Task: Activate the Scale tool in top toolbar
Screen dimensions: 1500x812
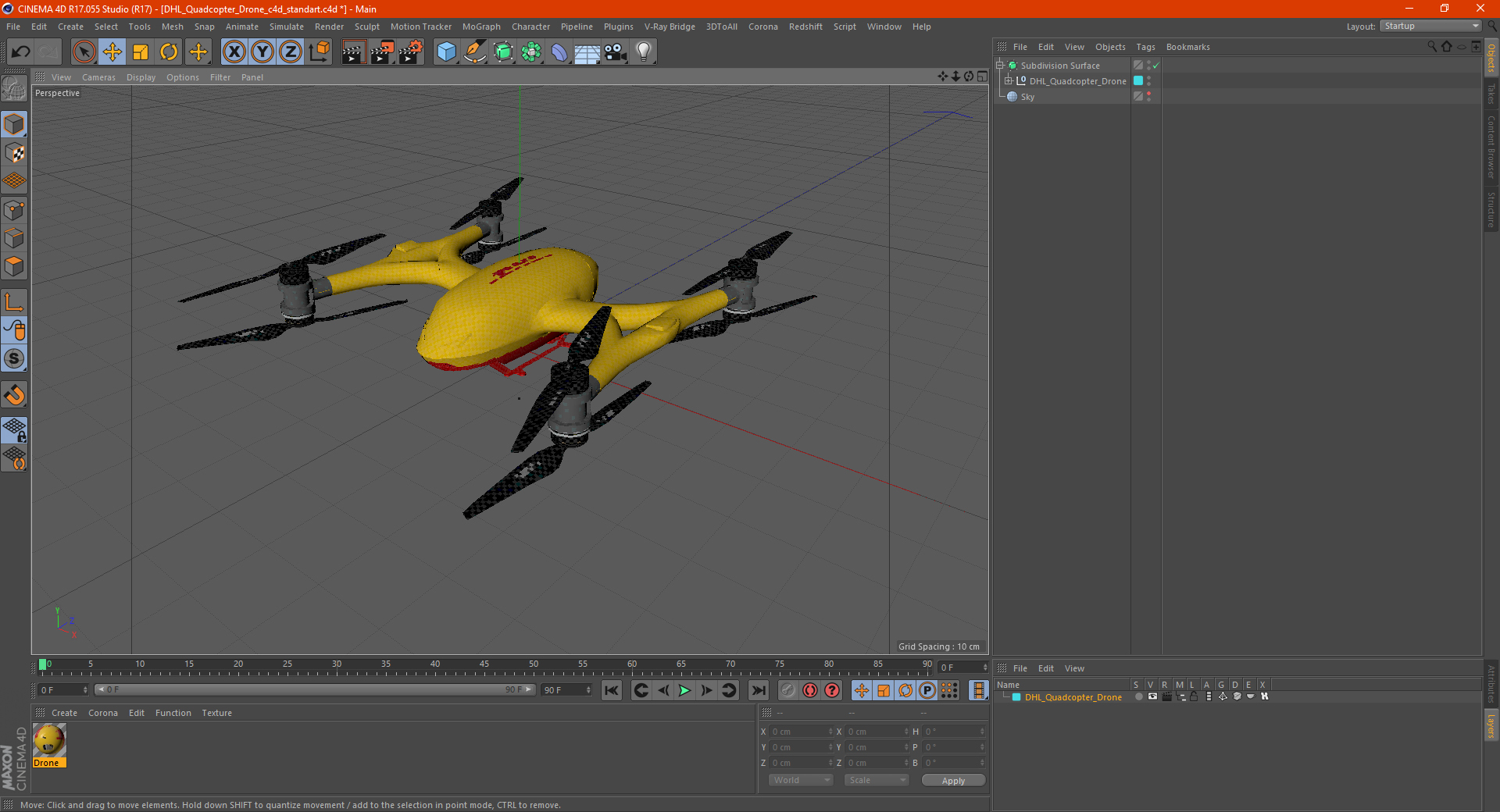Action: [141, 52]
